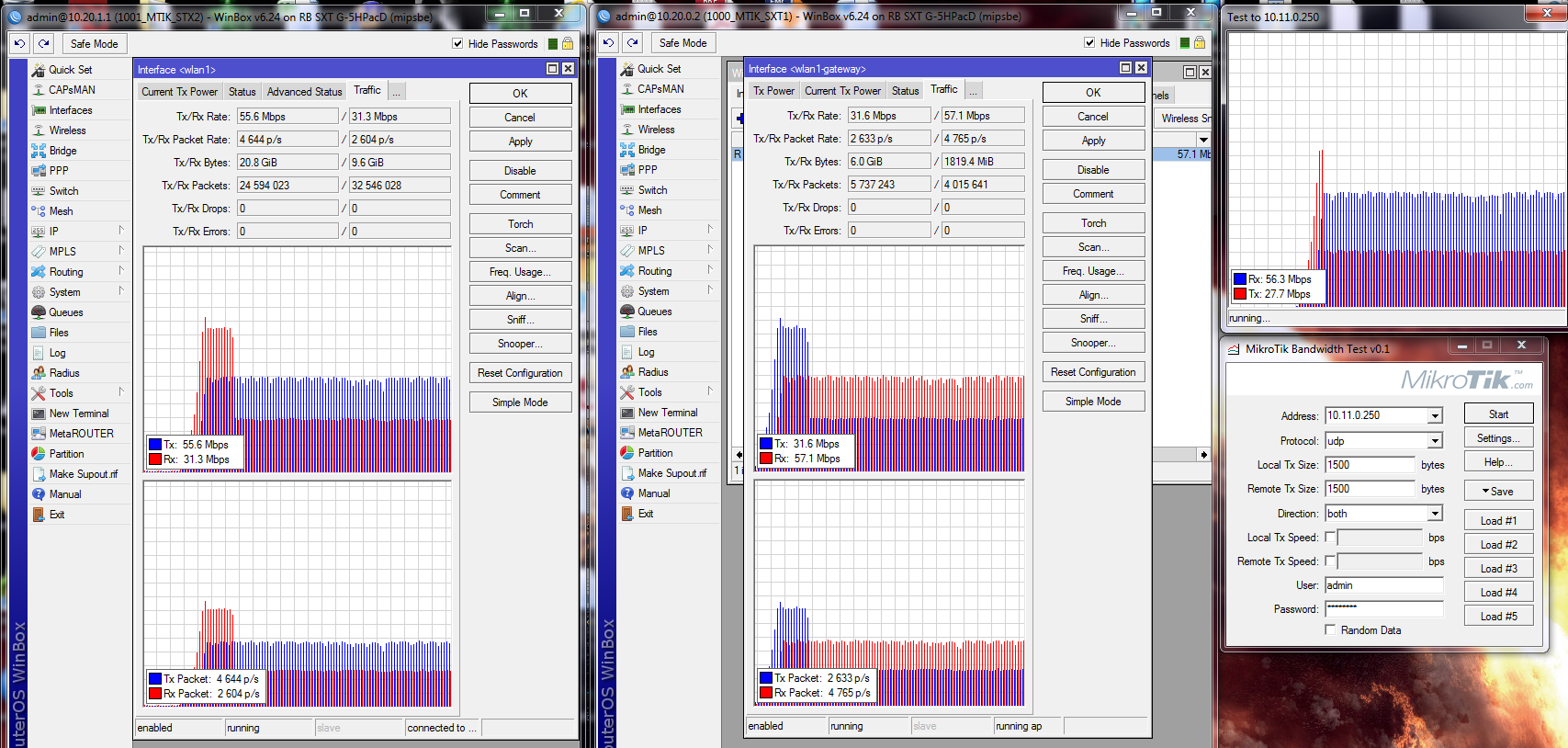
Task: Toggle Hide Passwords checkbox in right WinBox
Action: (x=1089, y=42)
